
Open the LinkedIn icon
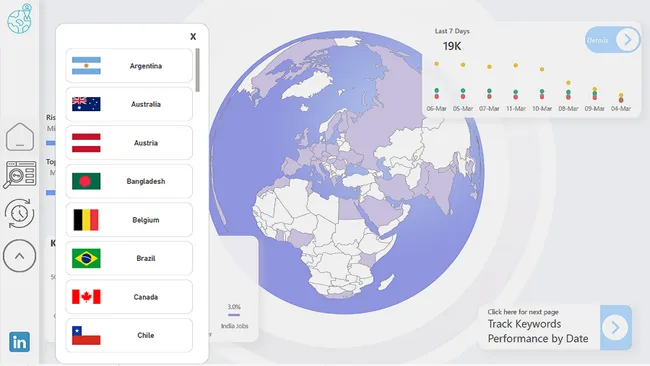[19, 342]
